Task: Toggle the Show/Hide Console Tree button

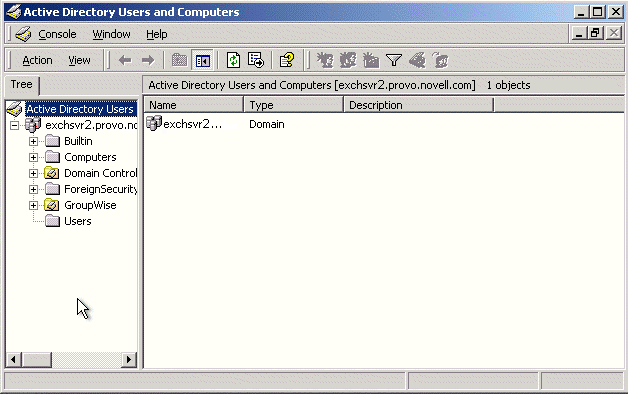Action: (x=203, y=60)
